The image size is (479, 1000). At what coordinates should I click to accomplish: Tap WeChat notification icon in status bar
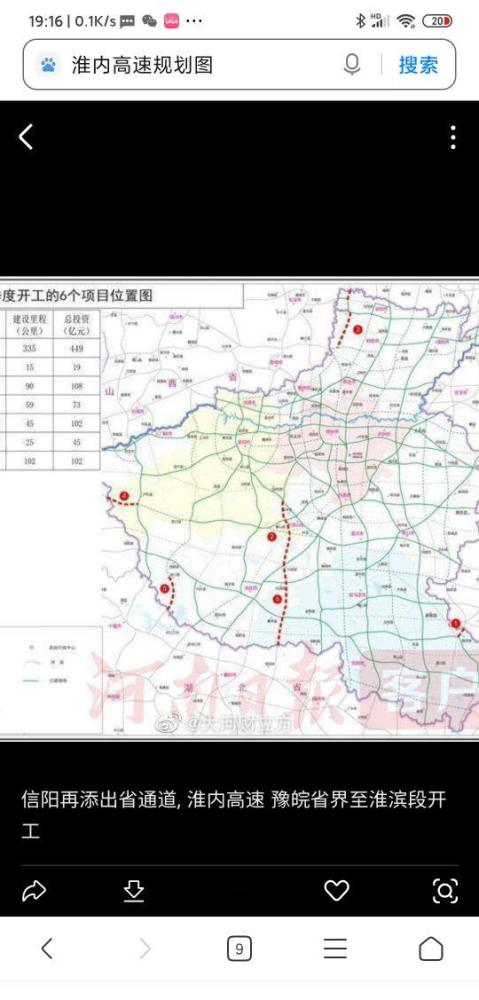(149, 21)
